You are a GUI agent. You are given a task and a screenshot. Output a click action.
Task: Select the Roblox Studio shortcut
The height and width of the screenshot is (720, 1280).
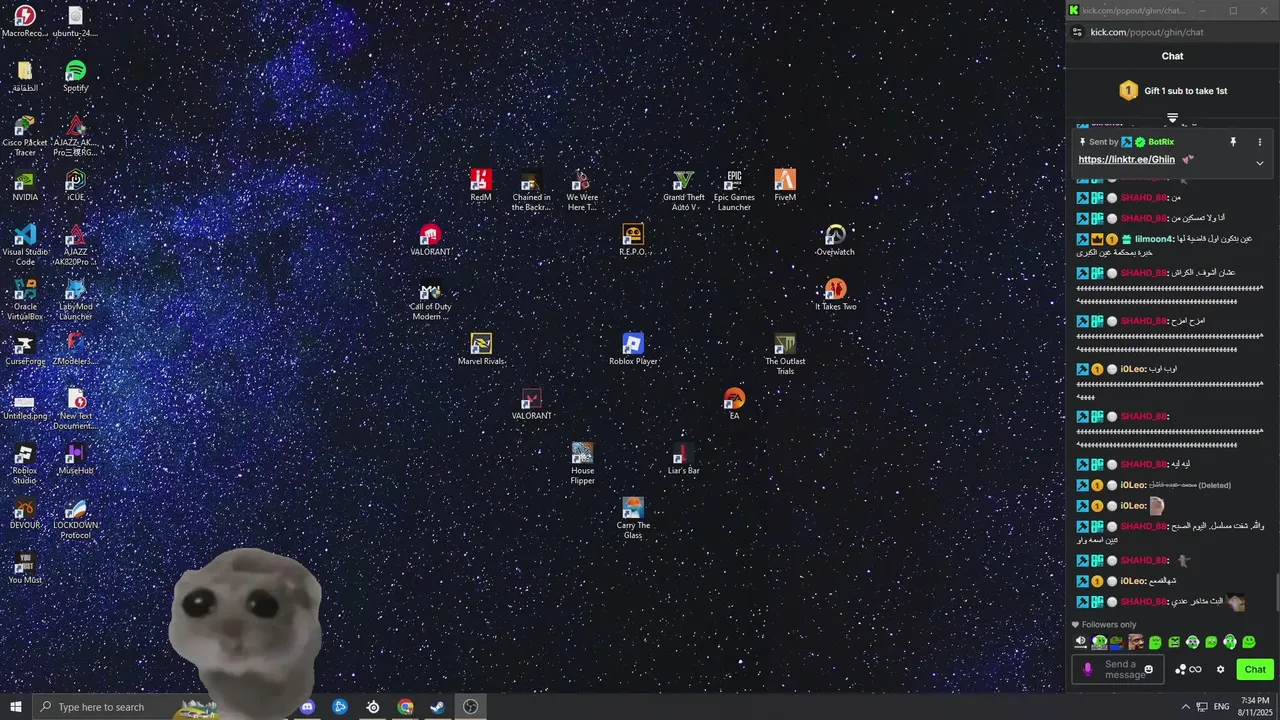click(x=25, y=465)
